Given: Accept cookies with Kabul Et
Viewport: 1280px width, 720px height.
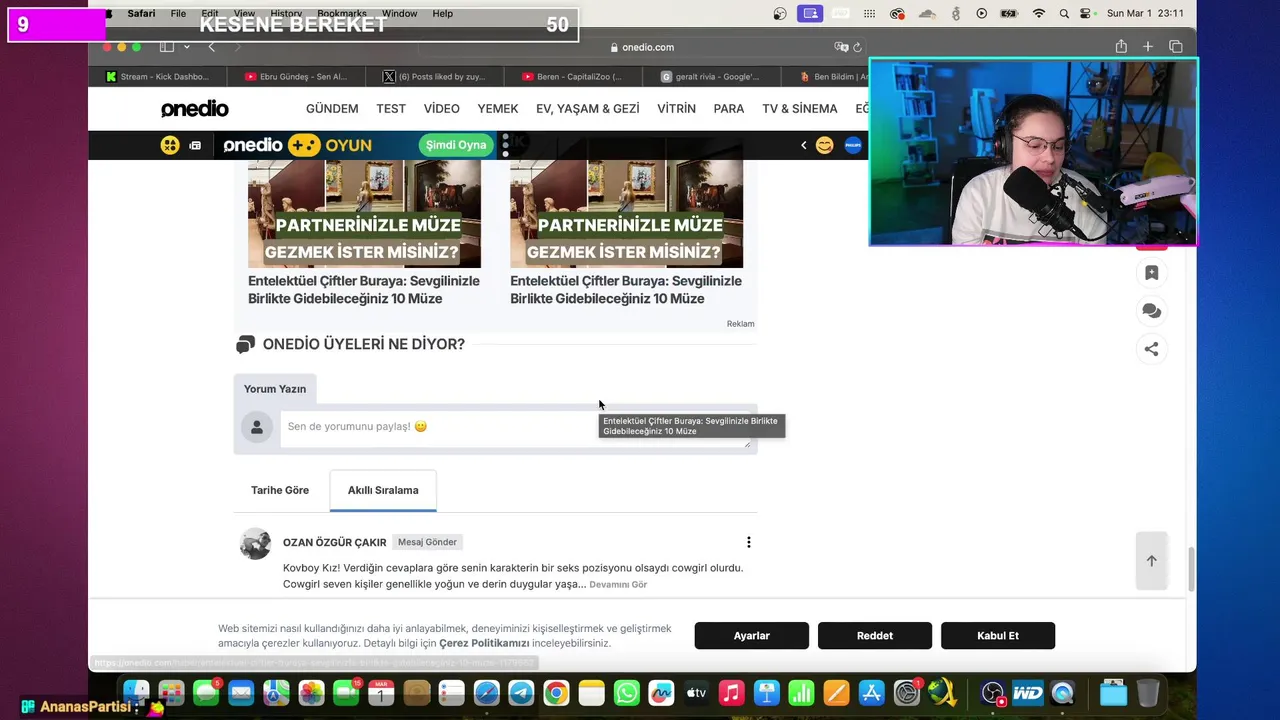Looking at the screenshot, I should pyautogui.click(x=998, y=636).
